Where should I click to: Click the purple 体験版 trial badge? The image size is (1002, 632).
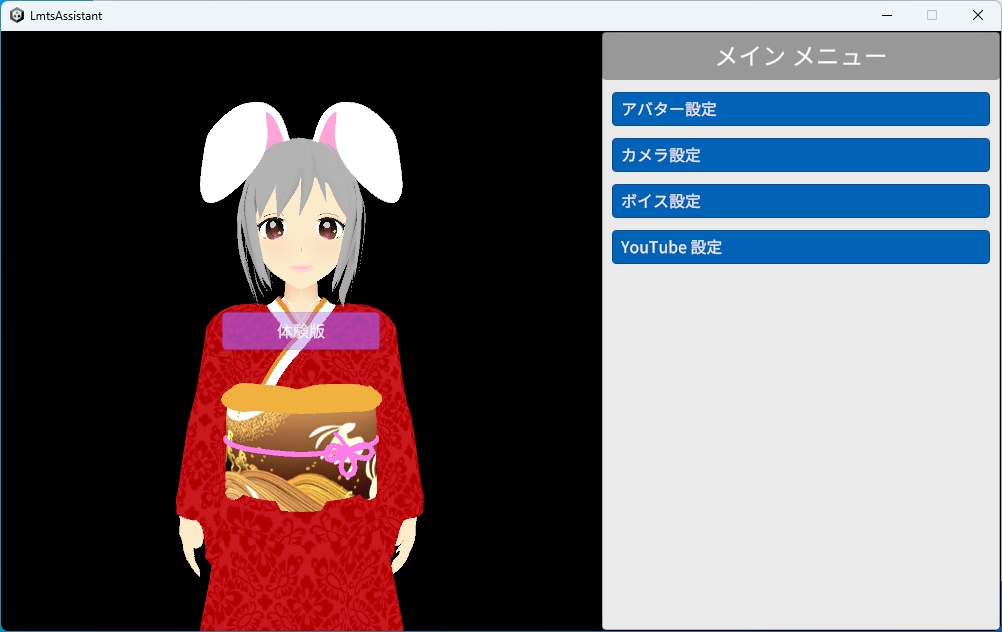[301, 330]
